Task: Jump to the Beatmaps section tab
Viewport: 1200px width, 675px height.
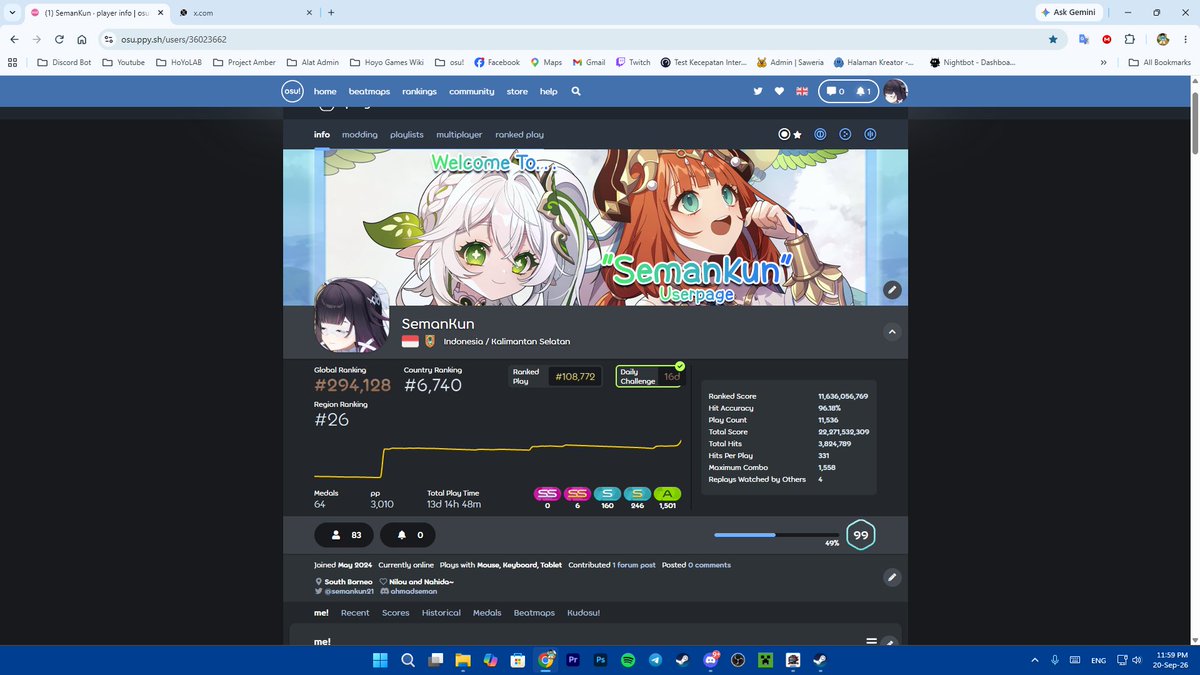Action: pyautogui.click(x=534, y=612)
